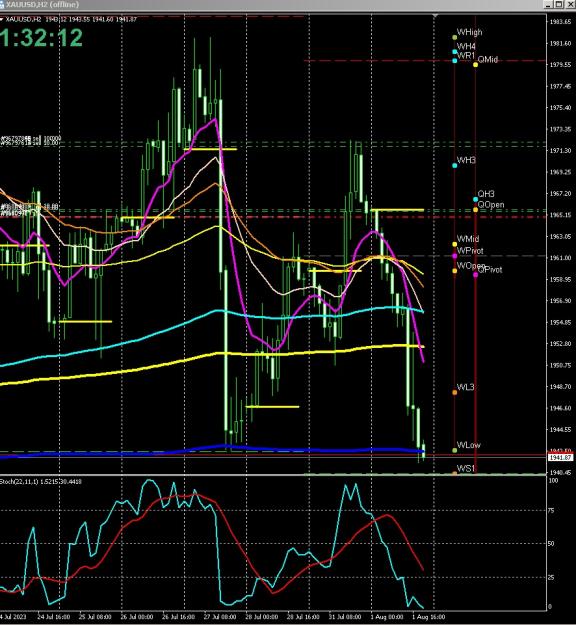Viewport: 576px width, 625px height.
Task: Click the XAUUSD chart window icon
Action: (x=2, y=4)
